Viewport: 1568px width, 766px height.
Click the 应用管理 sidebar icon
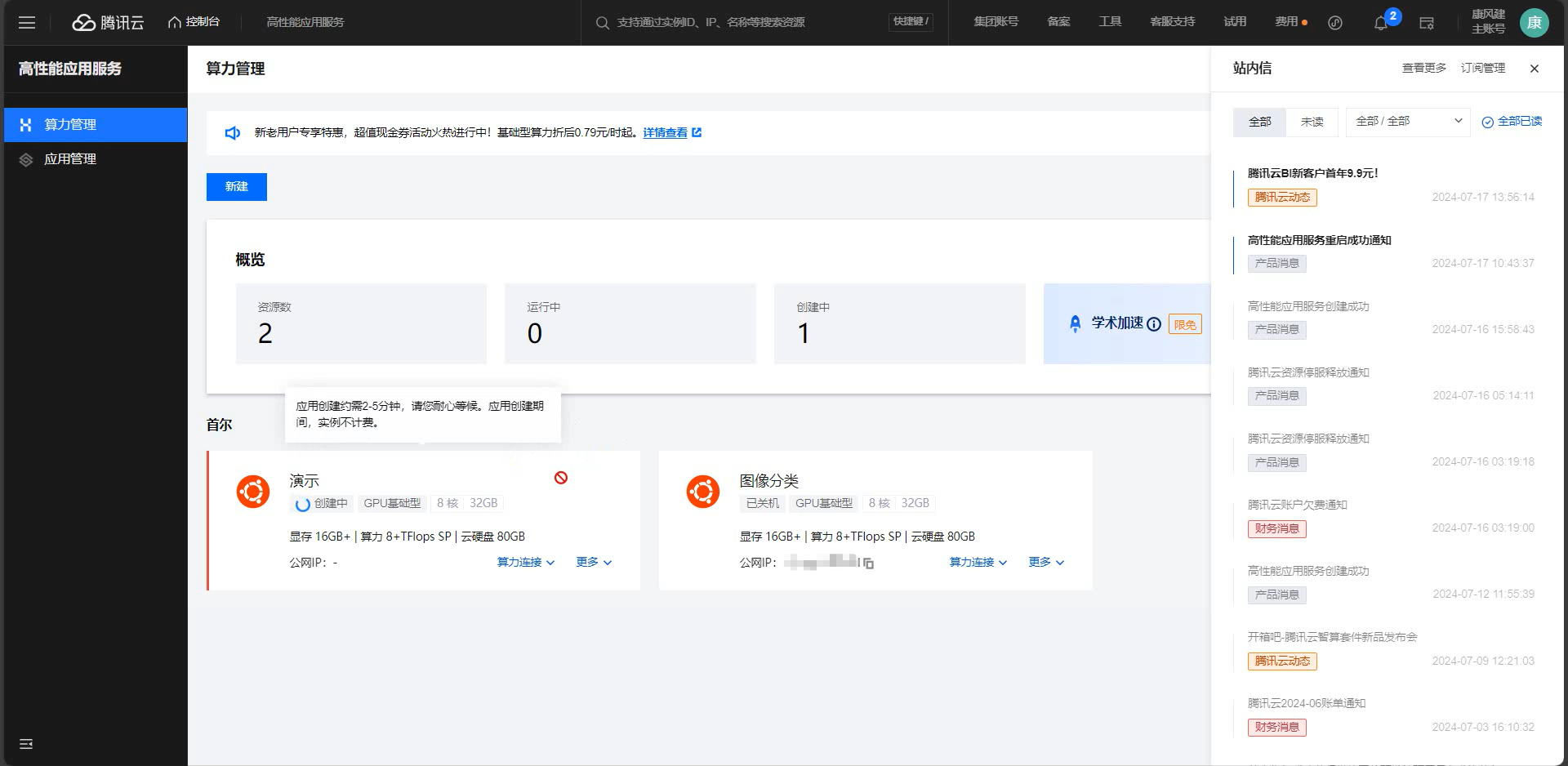[25, 159]
